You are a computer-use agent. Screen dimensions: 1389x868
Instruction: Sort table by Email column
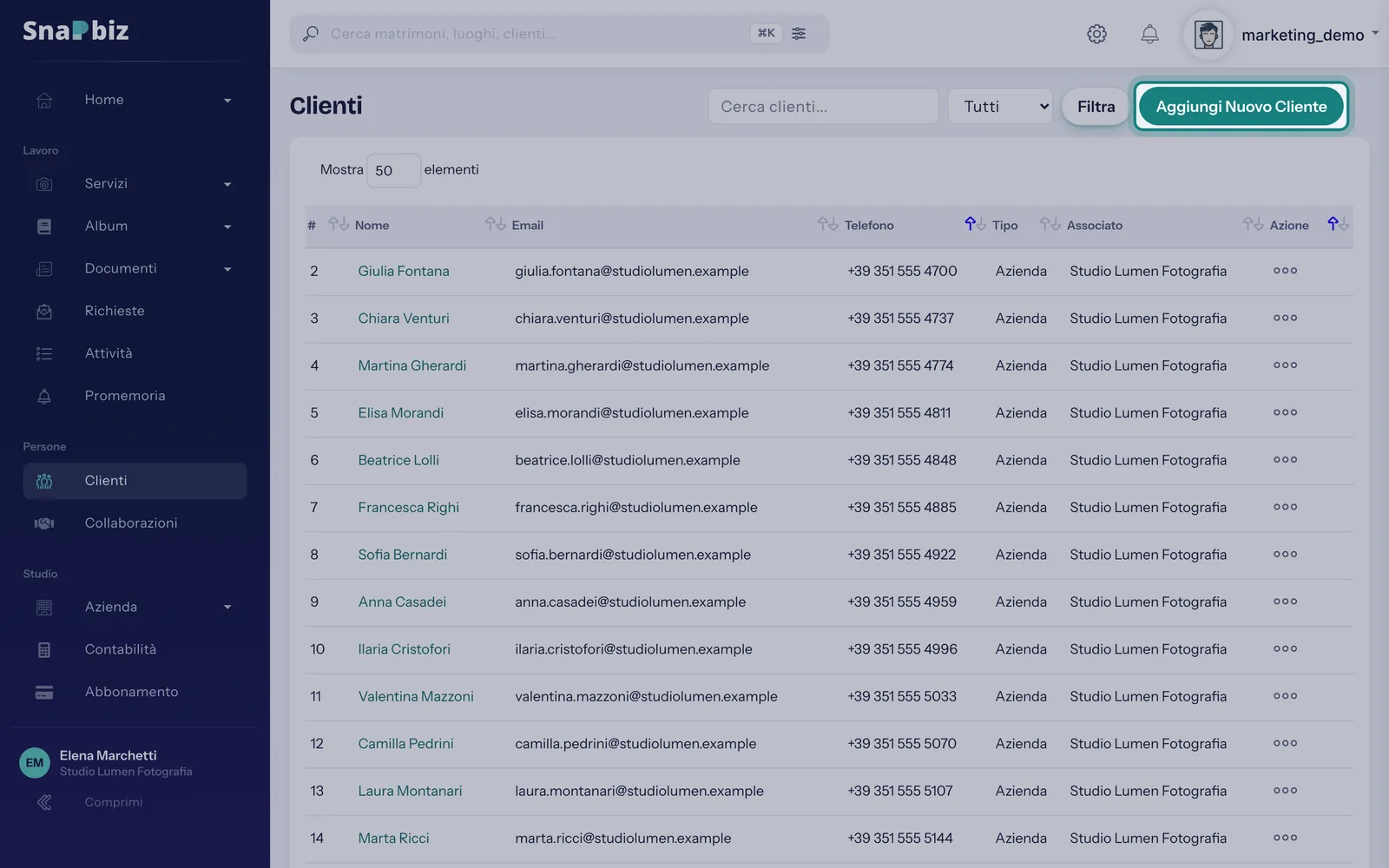tap(527, 225)
